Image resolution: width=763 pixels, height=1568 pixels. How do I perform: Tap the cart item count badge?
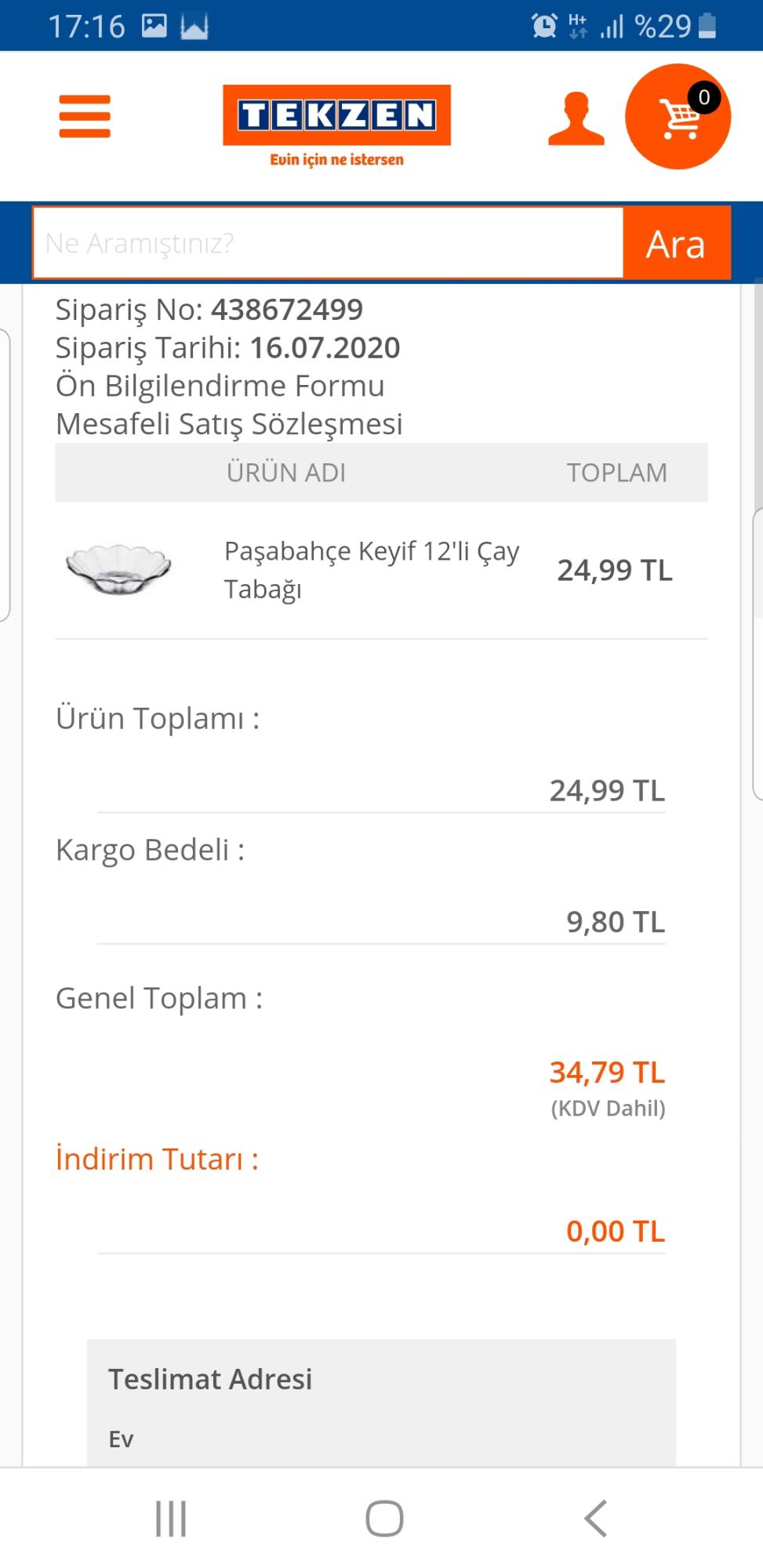click(703, 98)
